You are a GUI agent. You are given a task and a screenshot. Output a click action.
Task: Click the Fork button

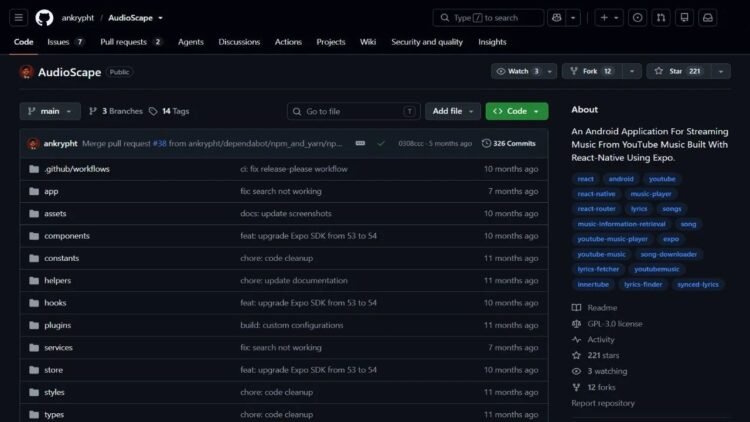(x=592, y=71)
